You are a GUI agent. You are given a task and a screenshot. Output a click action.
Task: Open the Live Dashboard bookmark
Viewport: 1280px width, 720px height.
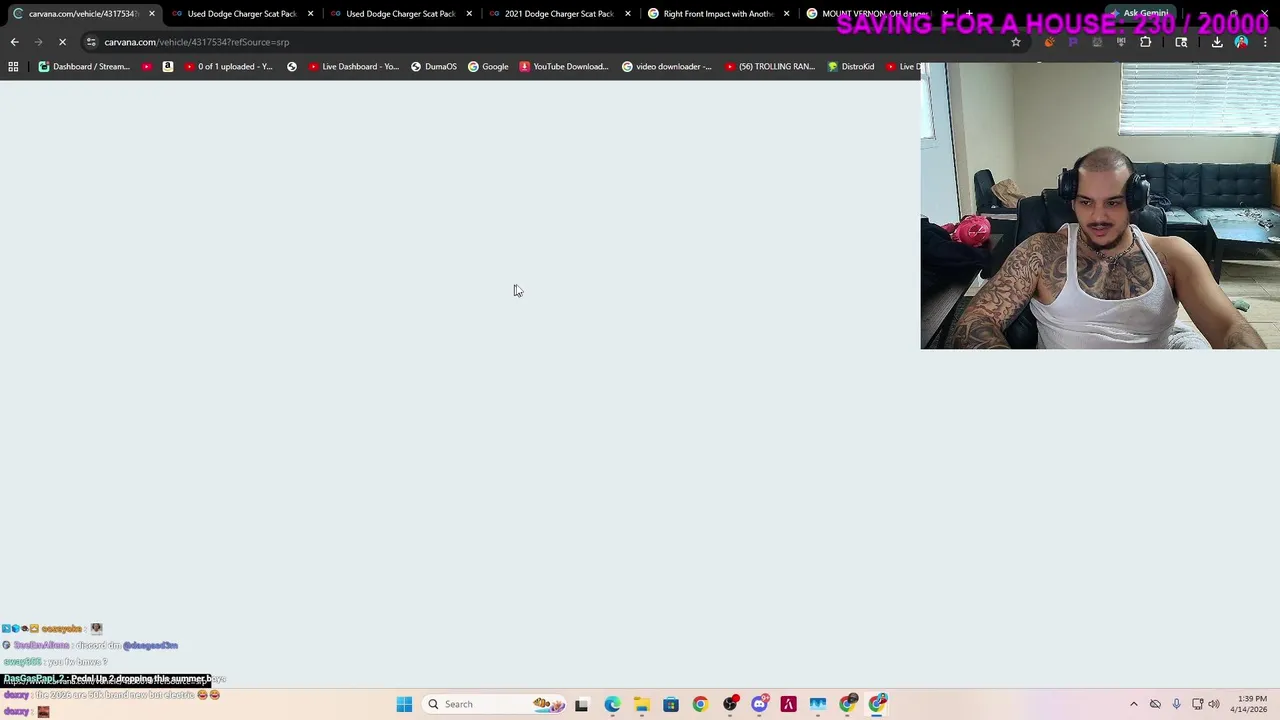tap(353, 66)
